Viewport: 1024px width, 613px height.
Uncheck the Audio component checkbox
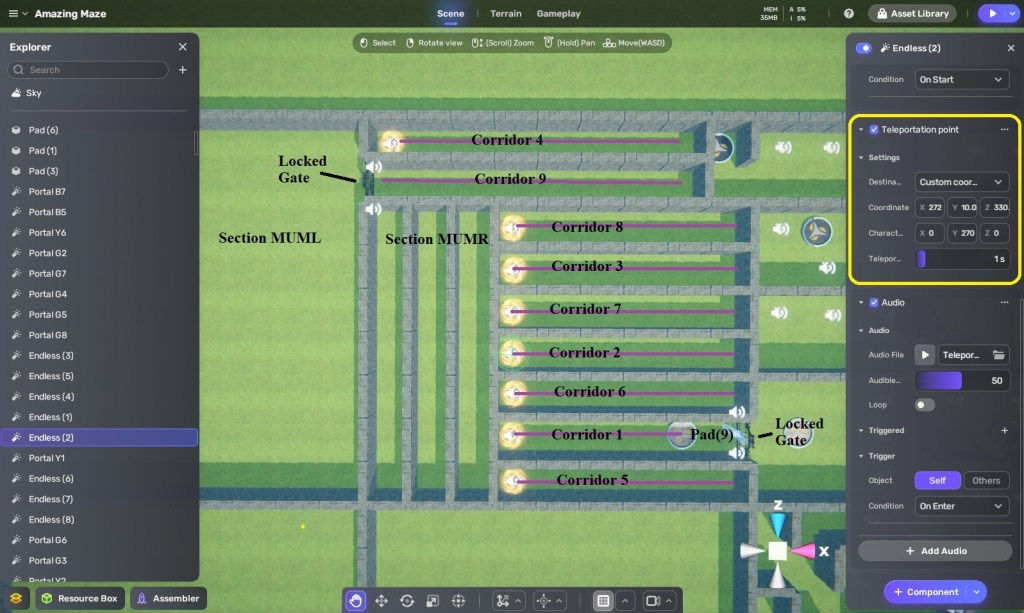pos(874,303)
